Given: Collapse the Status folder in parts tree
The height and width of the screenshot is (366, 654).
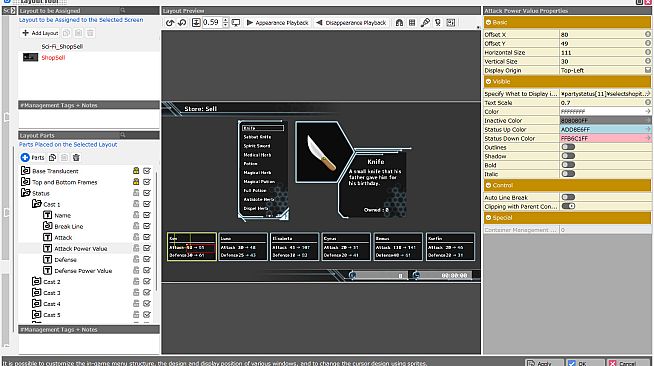Looking at the screenshot, I should click(x=25, y=193).
